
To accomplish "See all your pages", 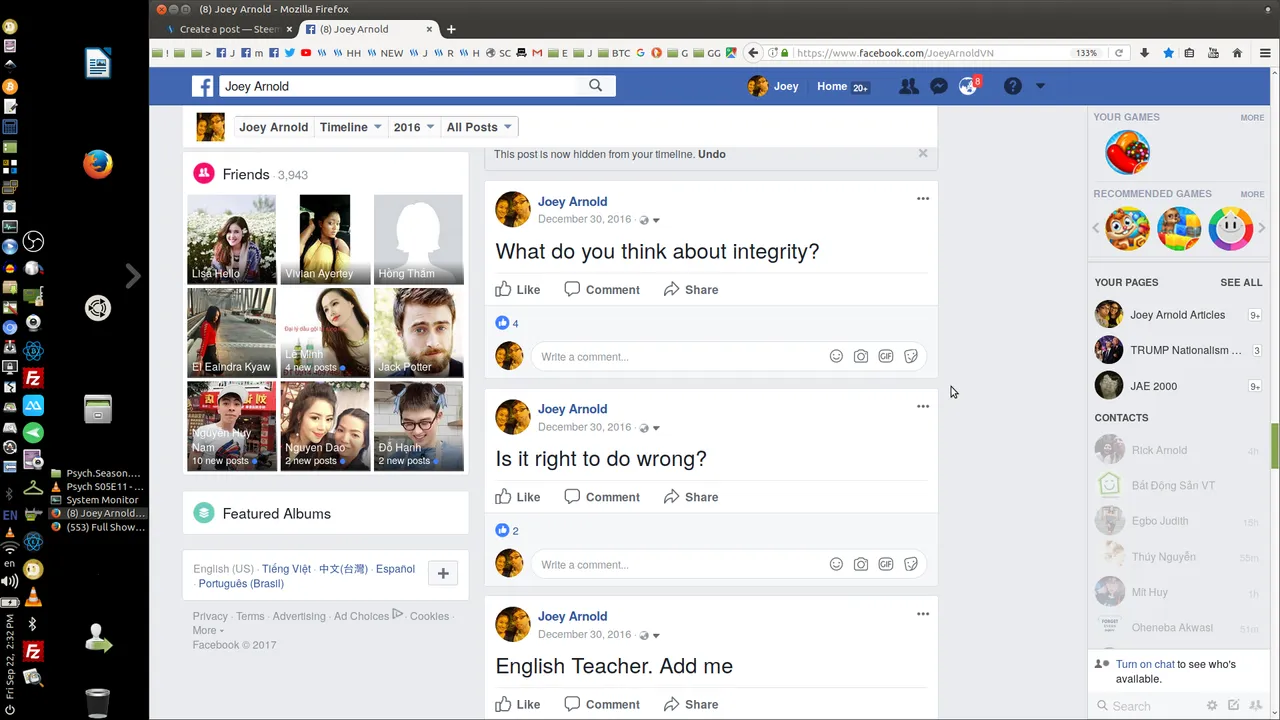I will [1241, 282].
